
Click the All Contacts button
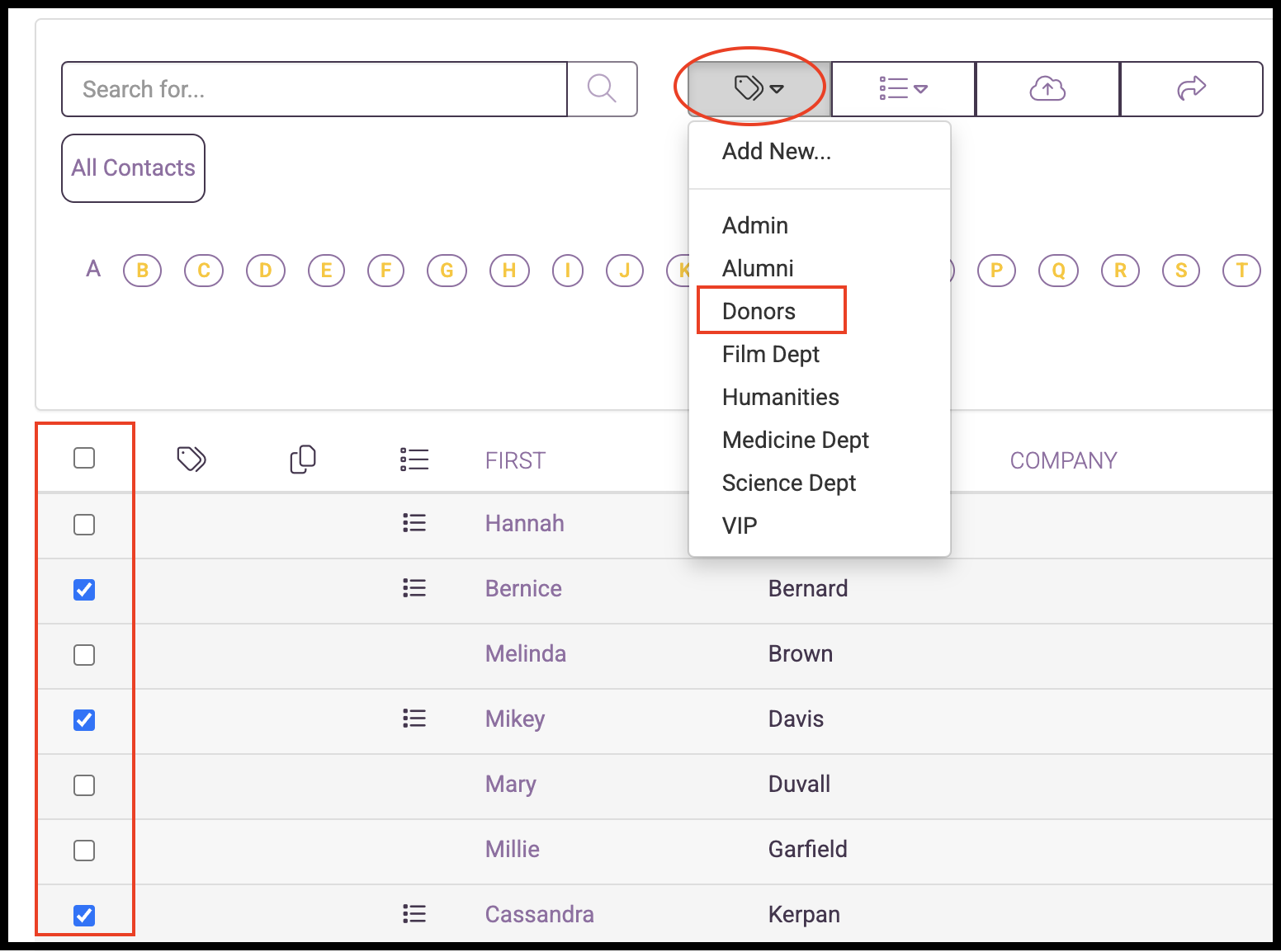click(133, 168)
